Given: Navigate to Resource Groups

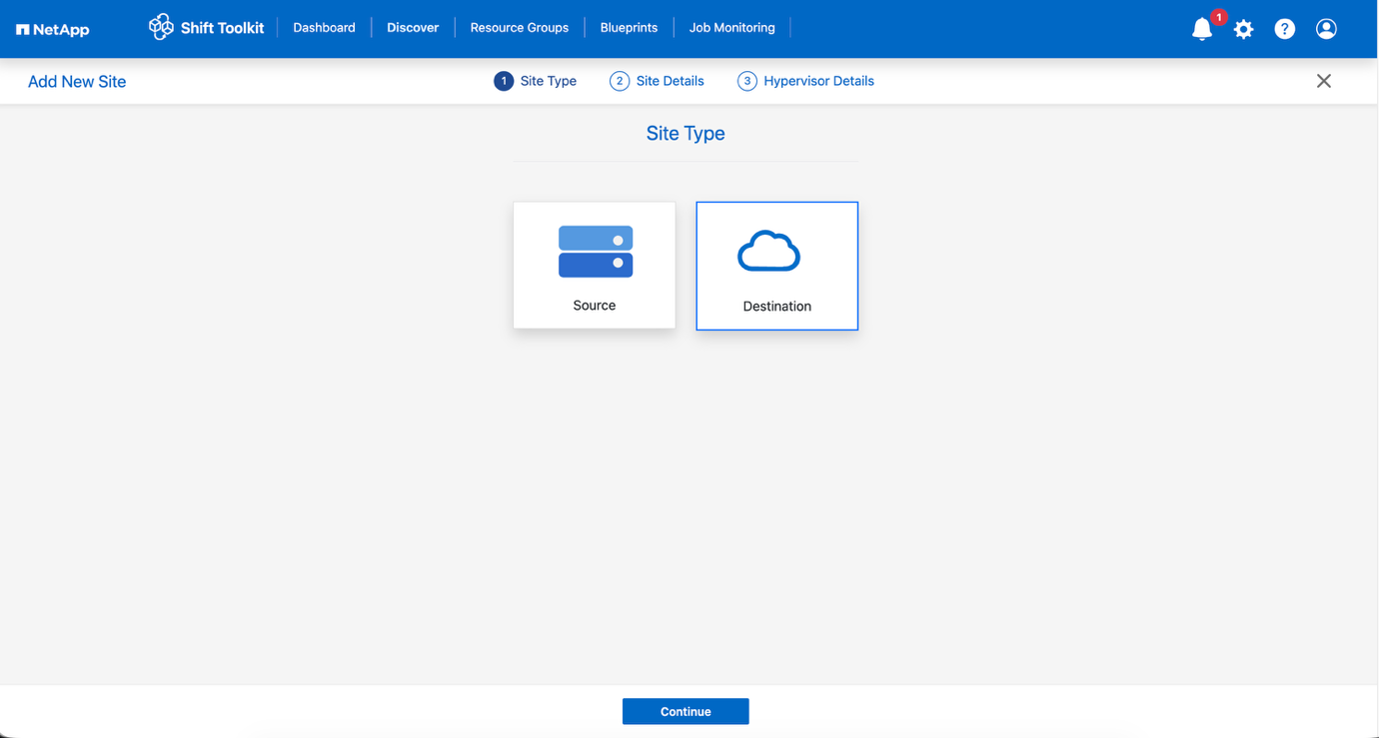Looking at the screenshot, I should pos(519,27).
